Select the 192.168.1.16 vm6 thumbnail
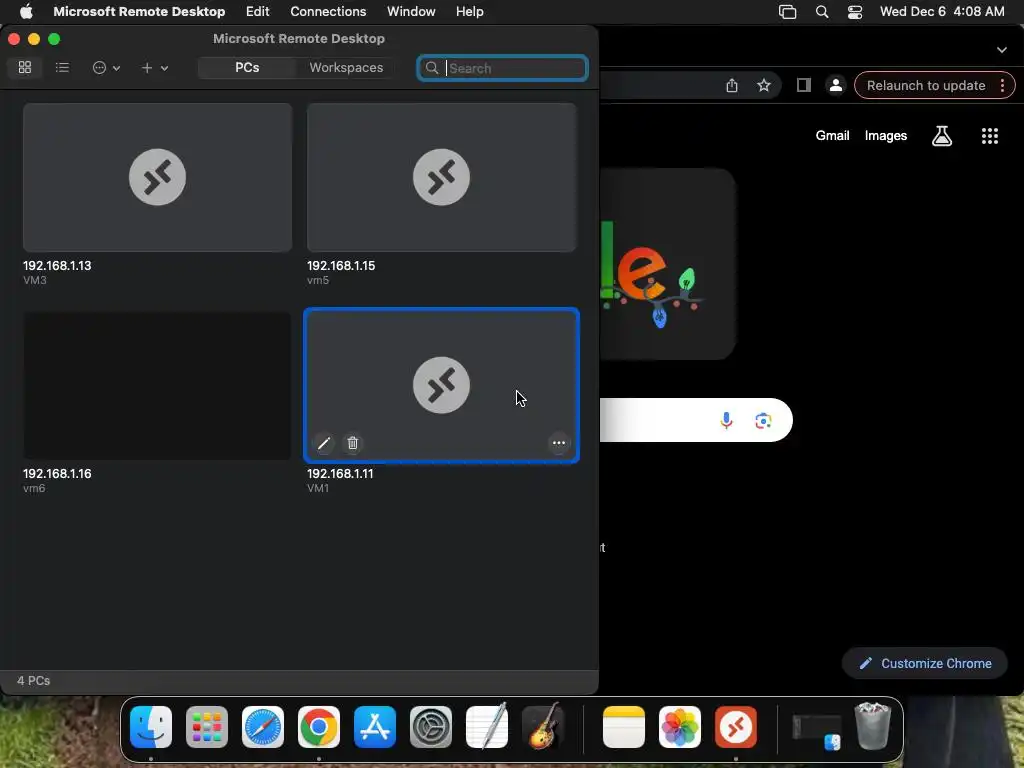 pos(157,385)
